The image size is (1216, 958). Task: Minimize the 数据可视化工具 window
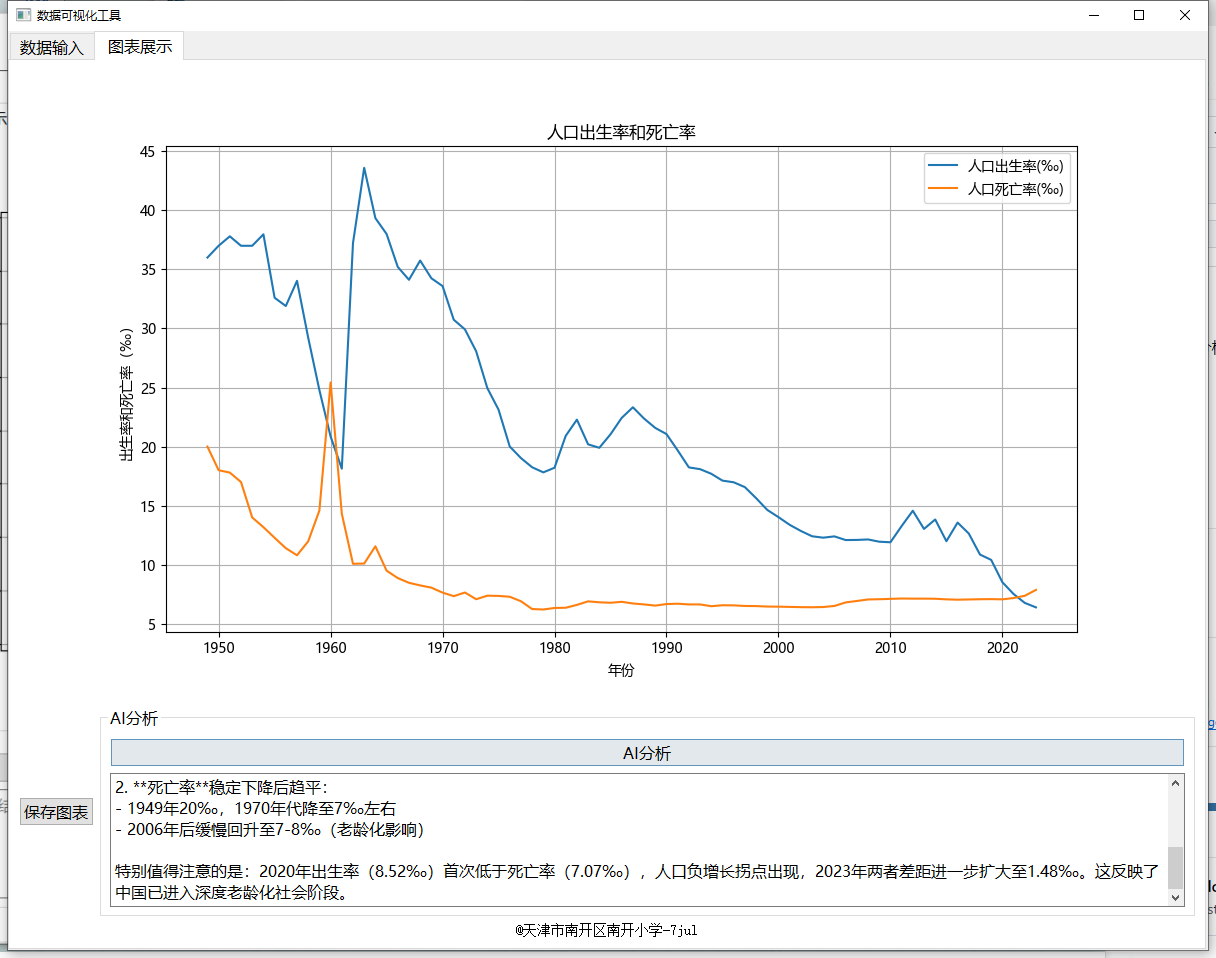click(1093, 15)
